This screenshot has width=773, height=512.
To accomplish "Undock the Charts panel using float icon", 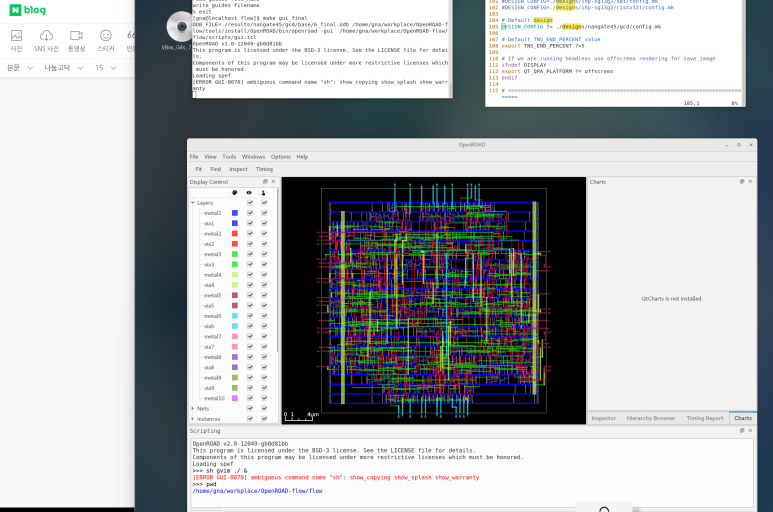I will (742, 182).
